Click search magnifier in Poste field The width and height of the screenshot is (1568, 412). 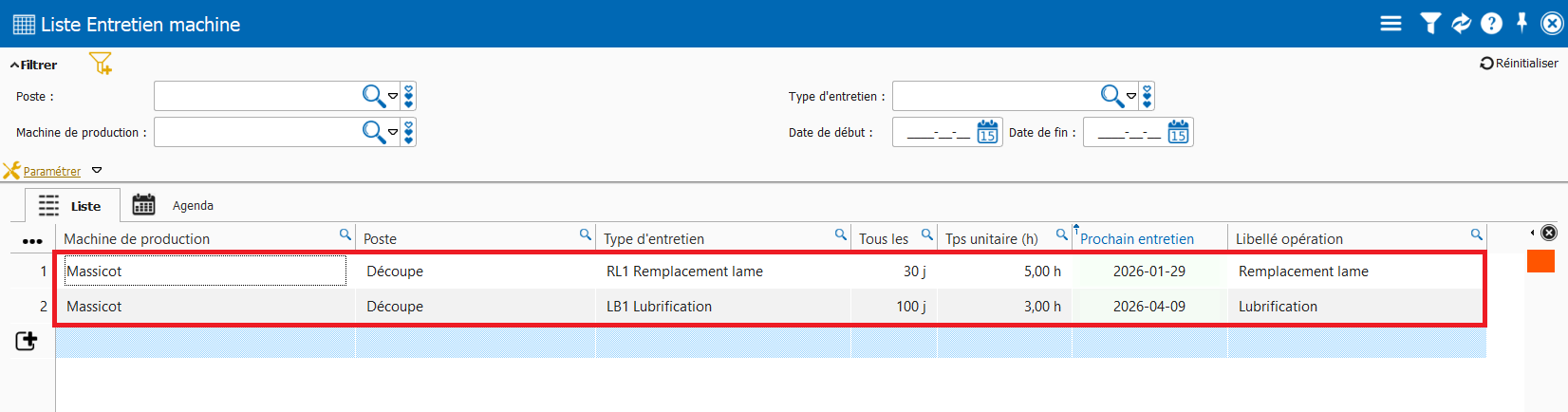click(373, 96)
